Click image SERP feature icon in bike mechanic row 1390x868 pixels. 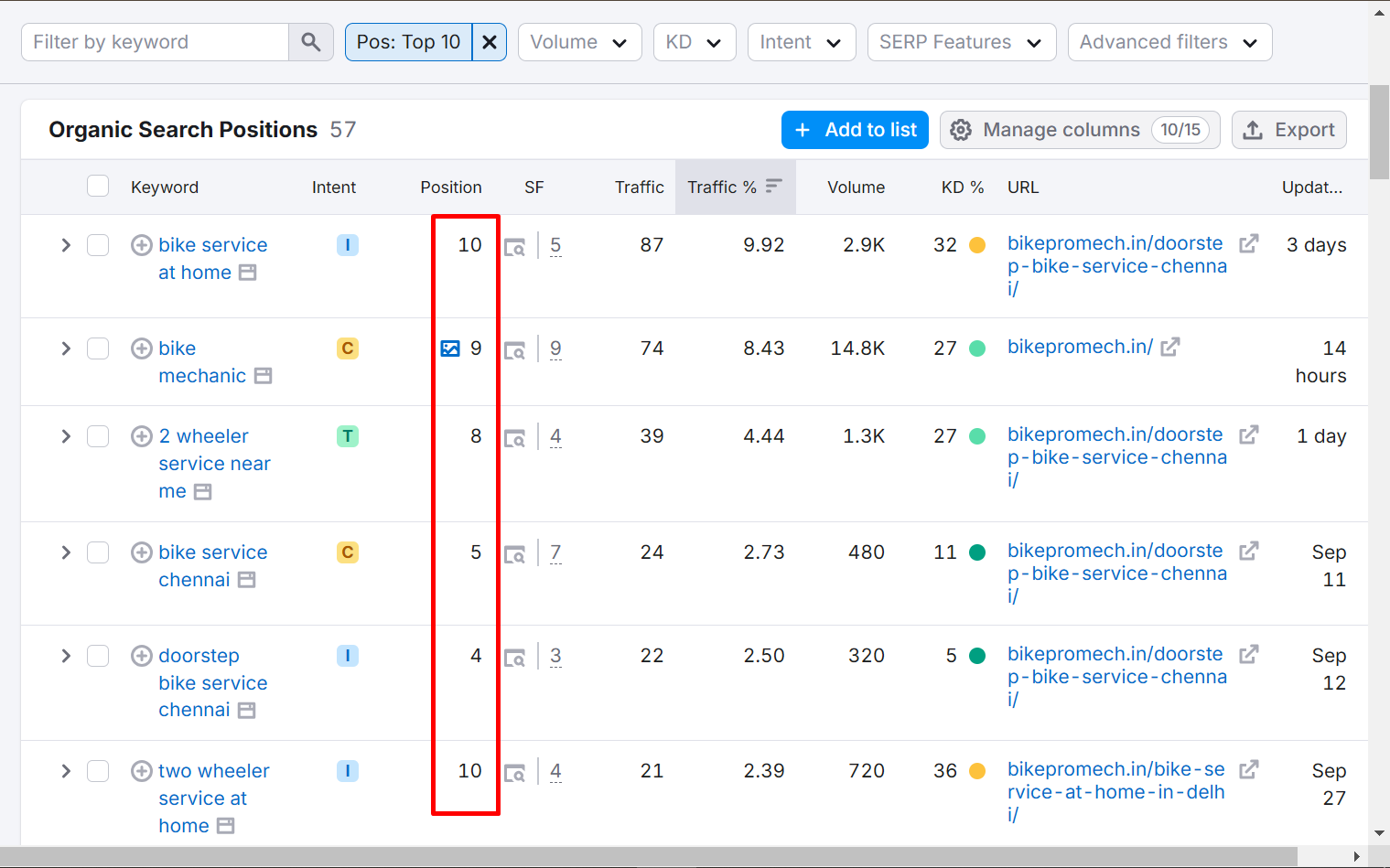click(450, 348)
